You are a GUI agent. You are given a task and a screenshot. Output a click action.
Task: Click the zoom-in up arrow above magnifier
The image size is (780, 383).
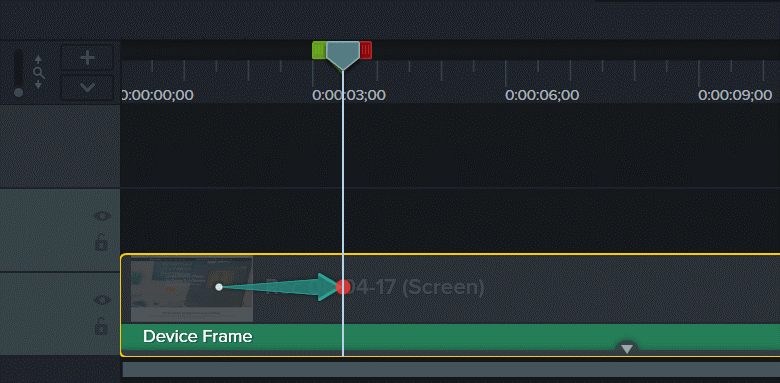38,59
